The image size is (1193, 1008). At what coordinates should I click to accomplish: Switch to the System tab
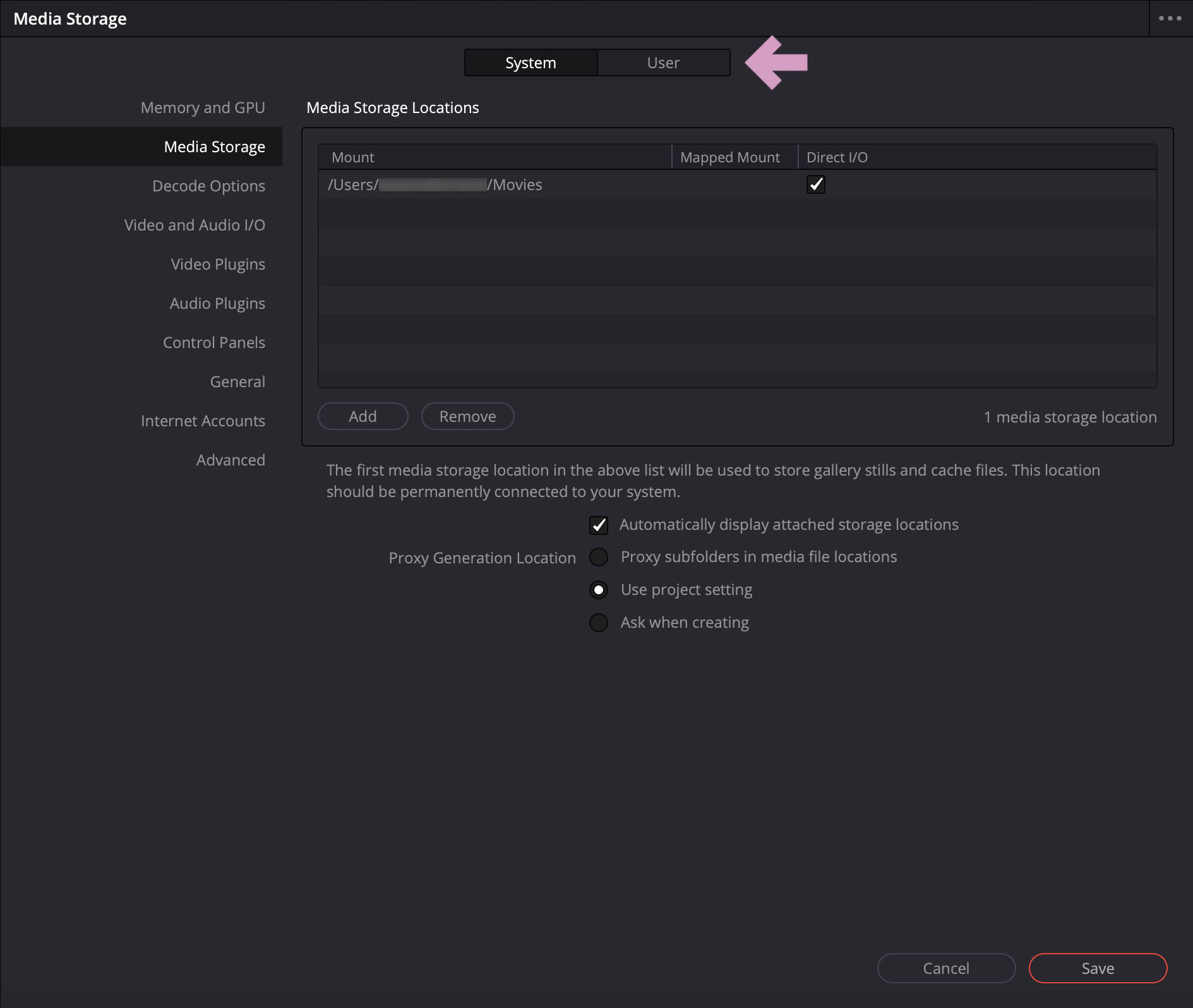(530, 63)
